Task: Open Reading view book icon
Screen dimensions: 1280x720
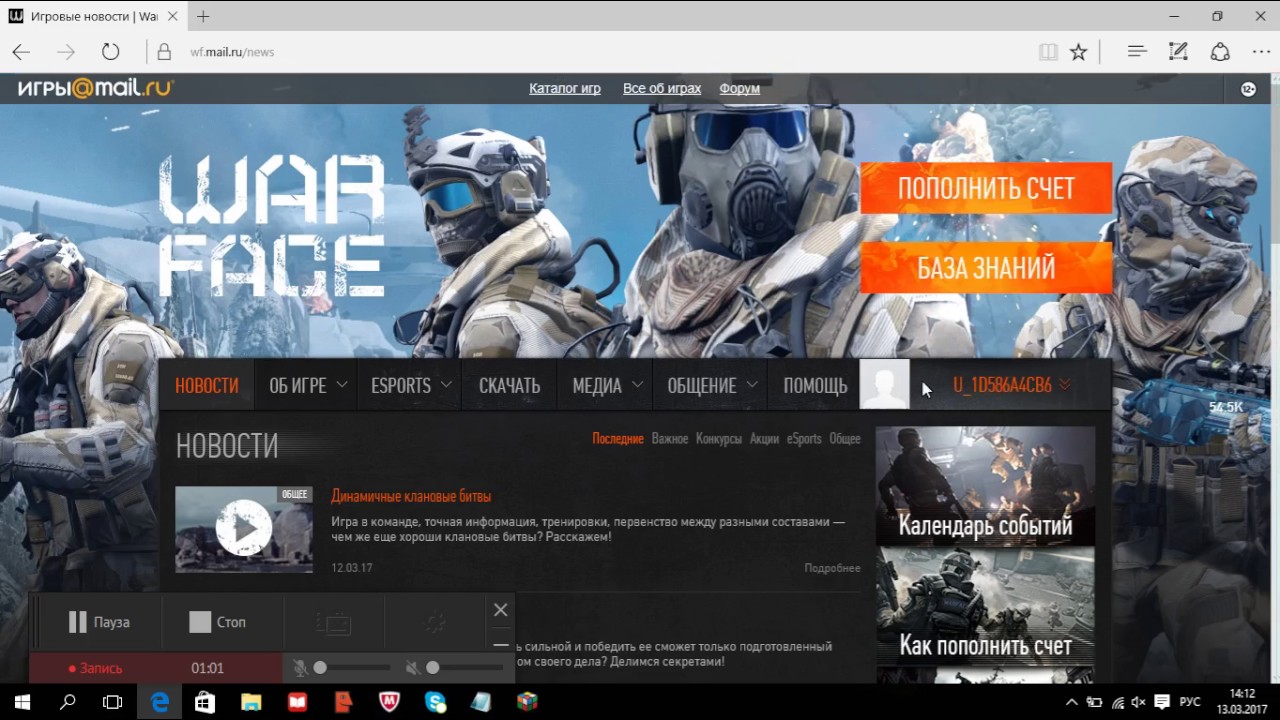Action: (x=1048, y=52)
